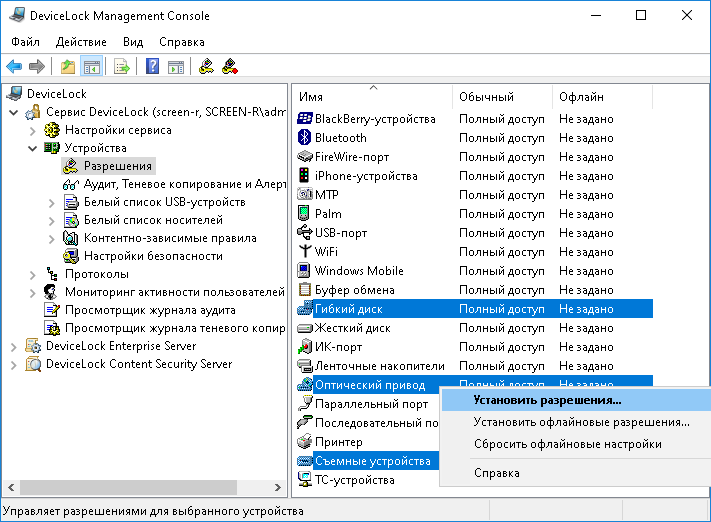The width and height of the screenshot is (711, 522).
Task: Click the Up one level folder icon
Action: pos(68,67)
